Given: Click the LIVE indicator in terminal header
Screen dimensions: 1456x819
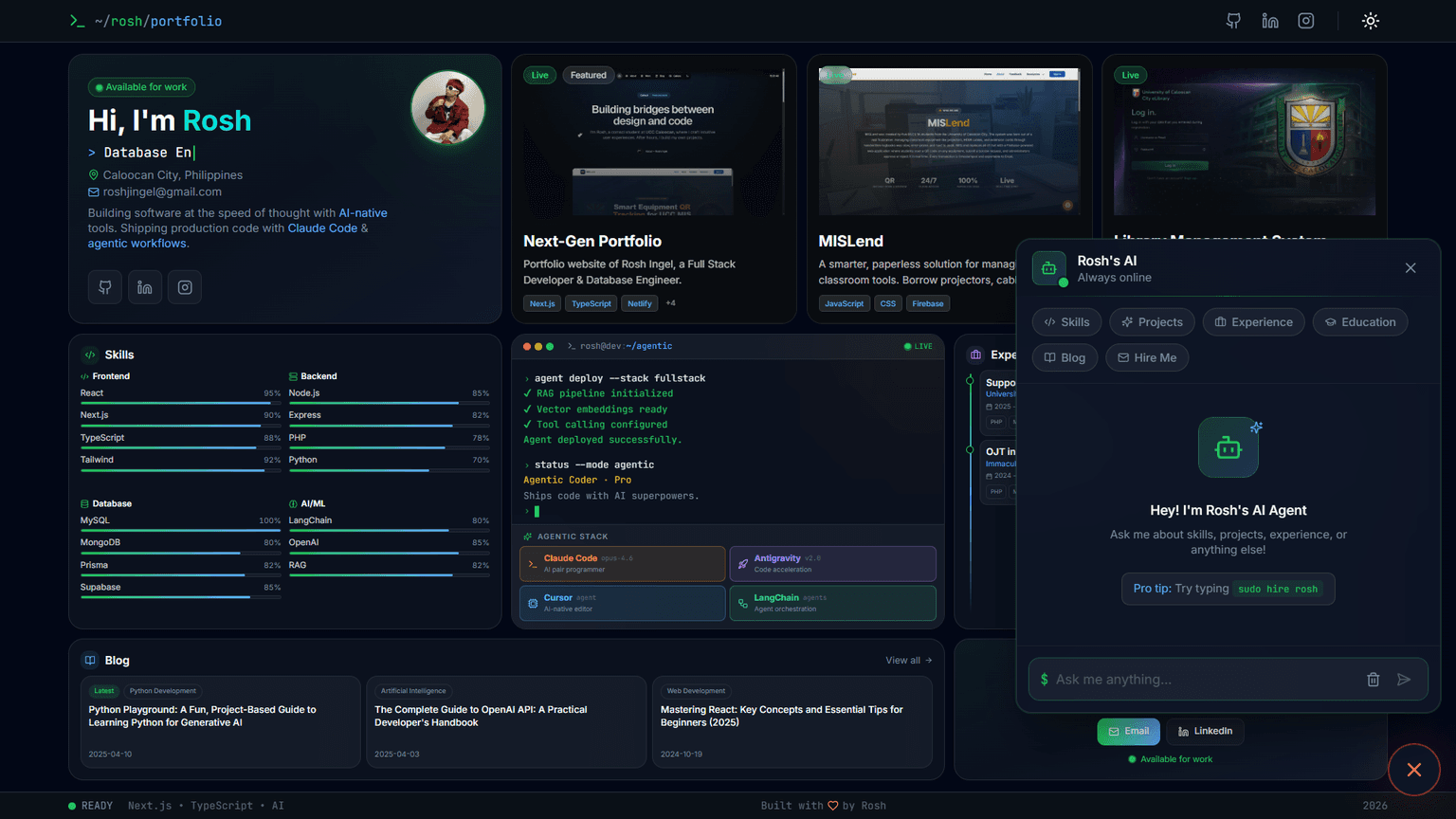Looking at the screenshot, I should click(x=919, y=346).
